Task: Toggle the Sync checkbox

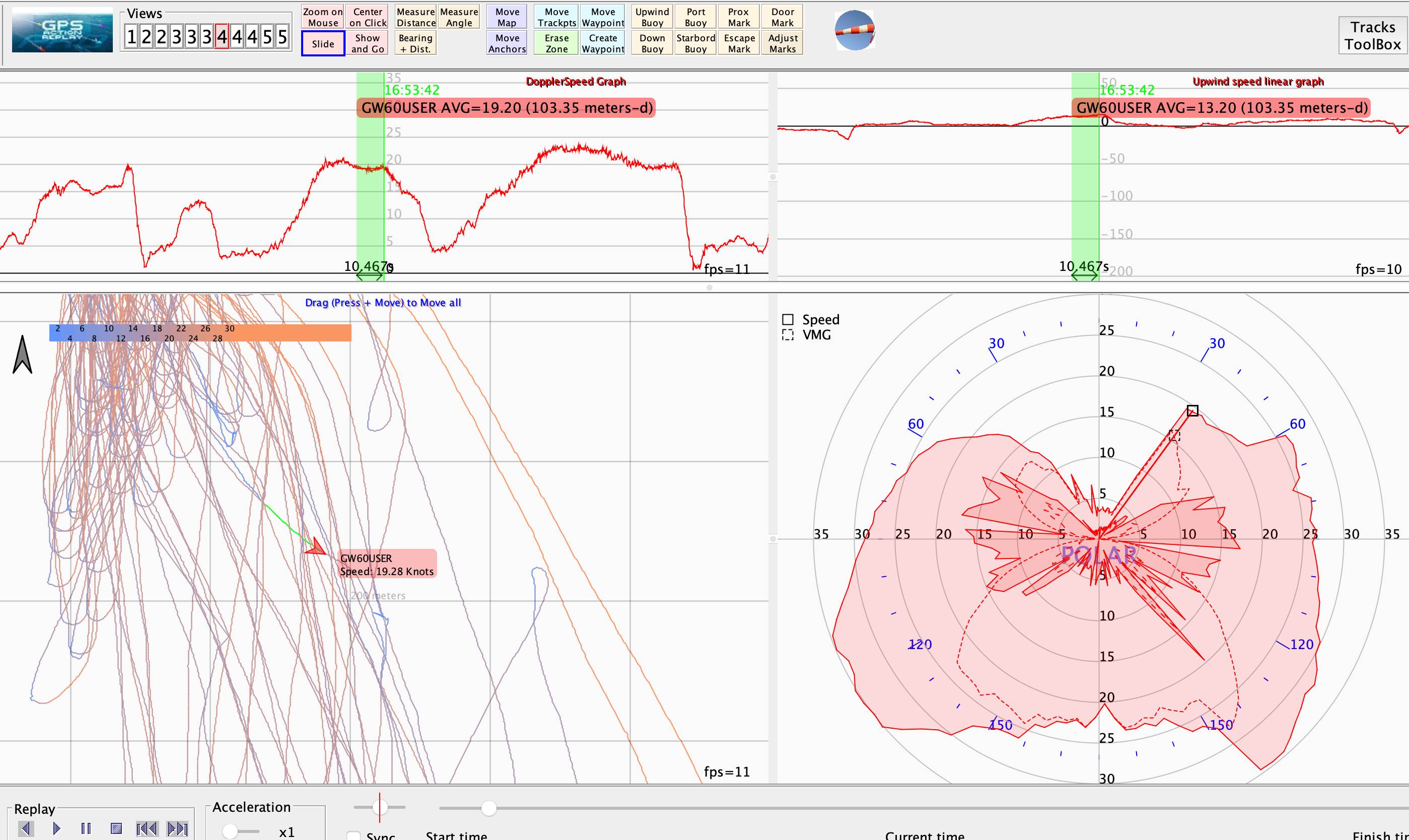Action: (x=354, y=835)
